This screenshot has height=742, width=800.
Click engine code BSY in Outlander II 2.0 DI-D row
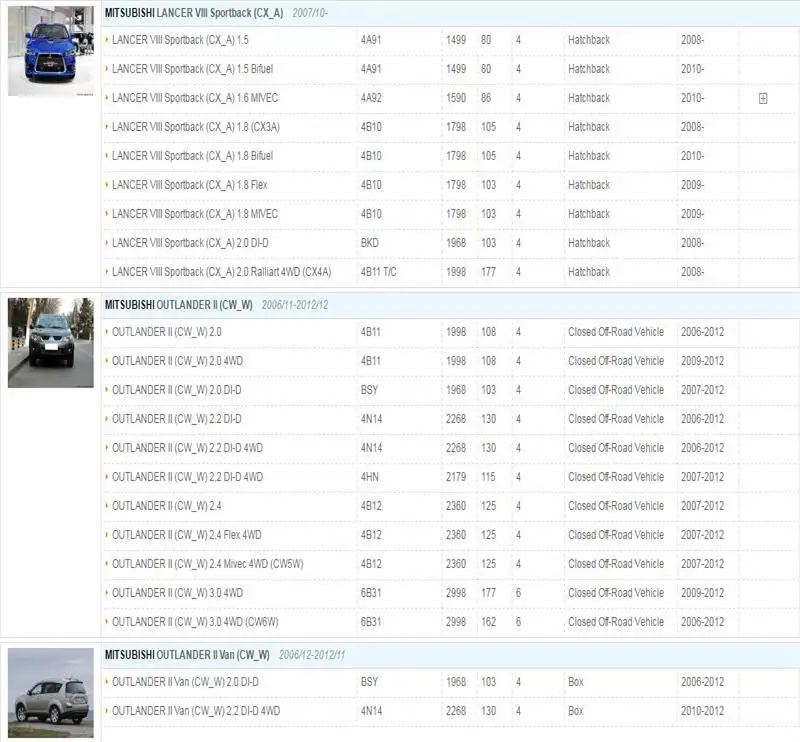369,390
